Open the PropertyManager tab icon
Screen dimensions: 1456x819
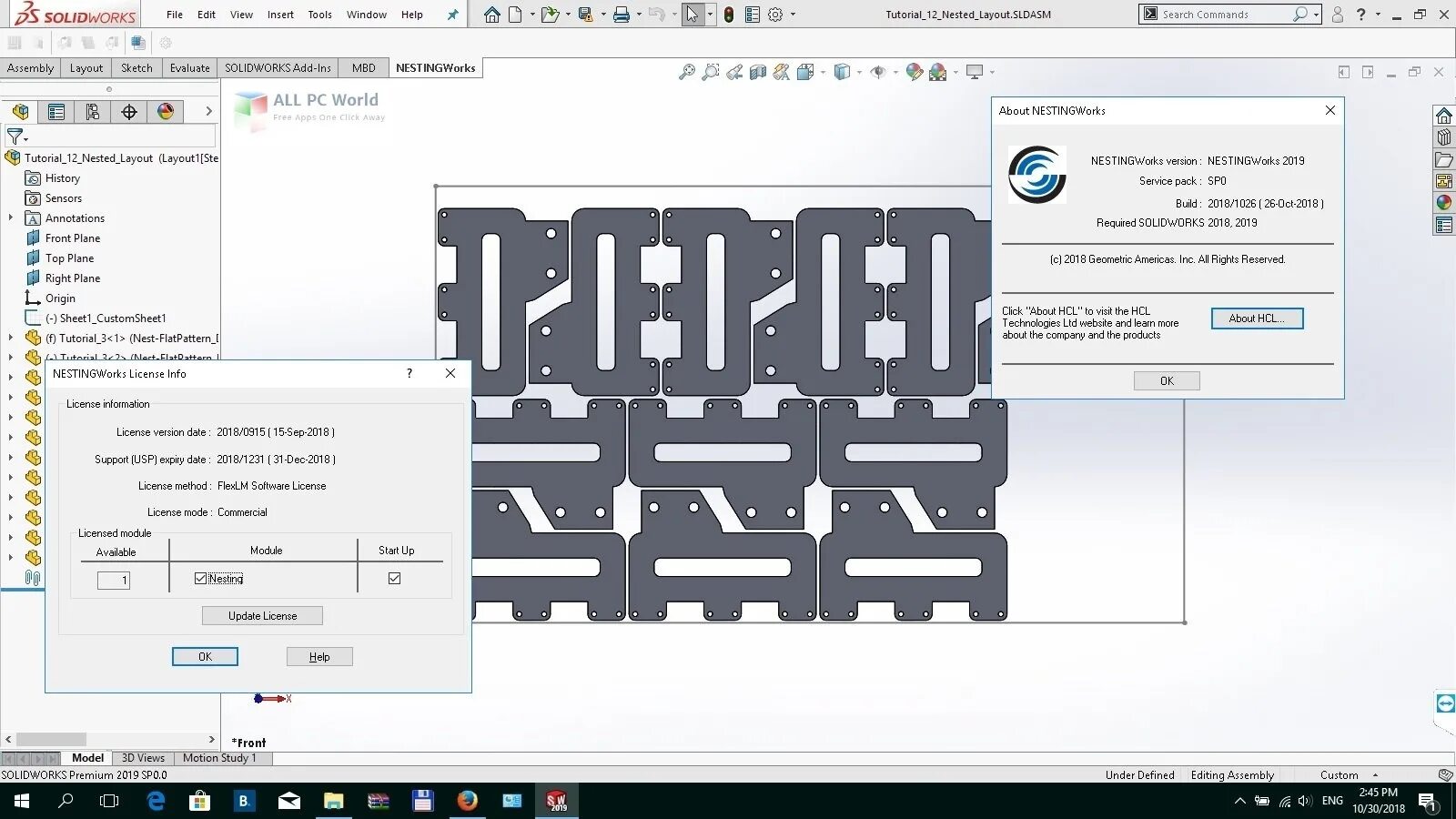(56, 112)
